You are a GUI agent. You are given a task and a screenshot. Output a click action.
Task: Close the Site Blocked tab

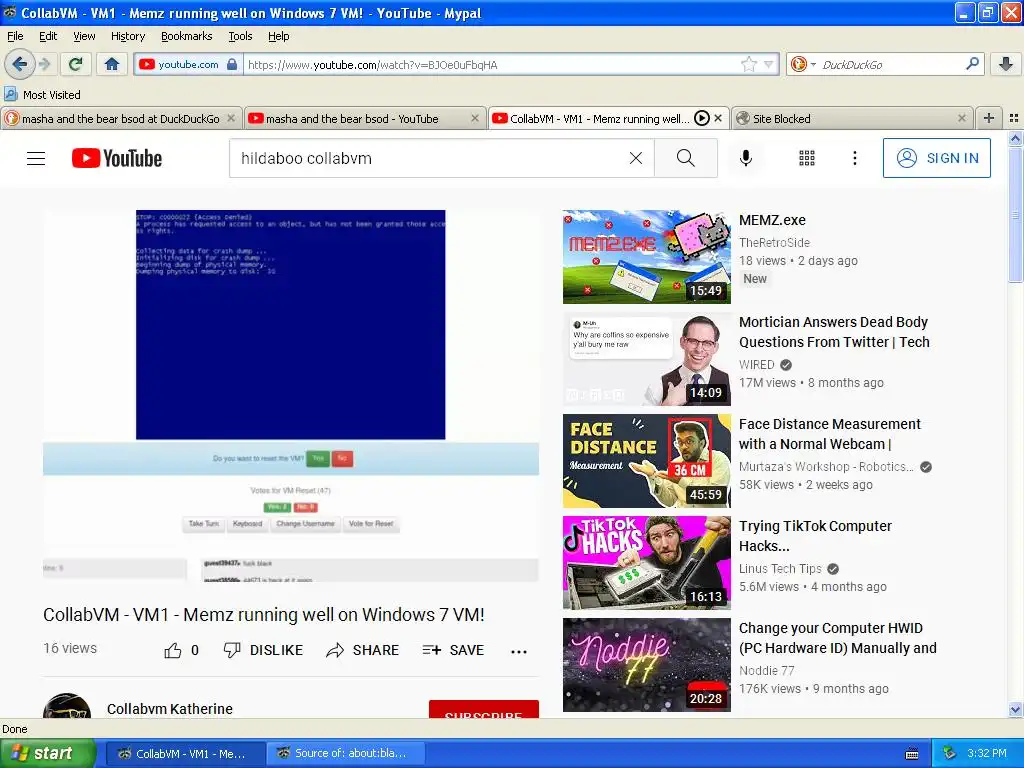[x=961, y=118]
